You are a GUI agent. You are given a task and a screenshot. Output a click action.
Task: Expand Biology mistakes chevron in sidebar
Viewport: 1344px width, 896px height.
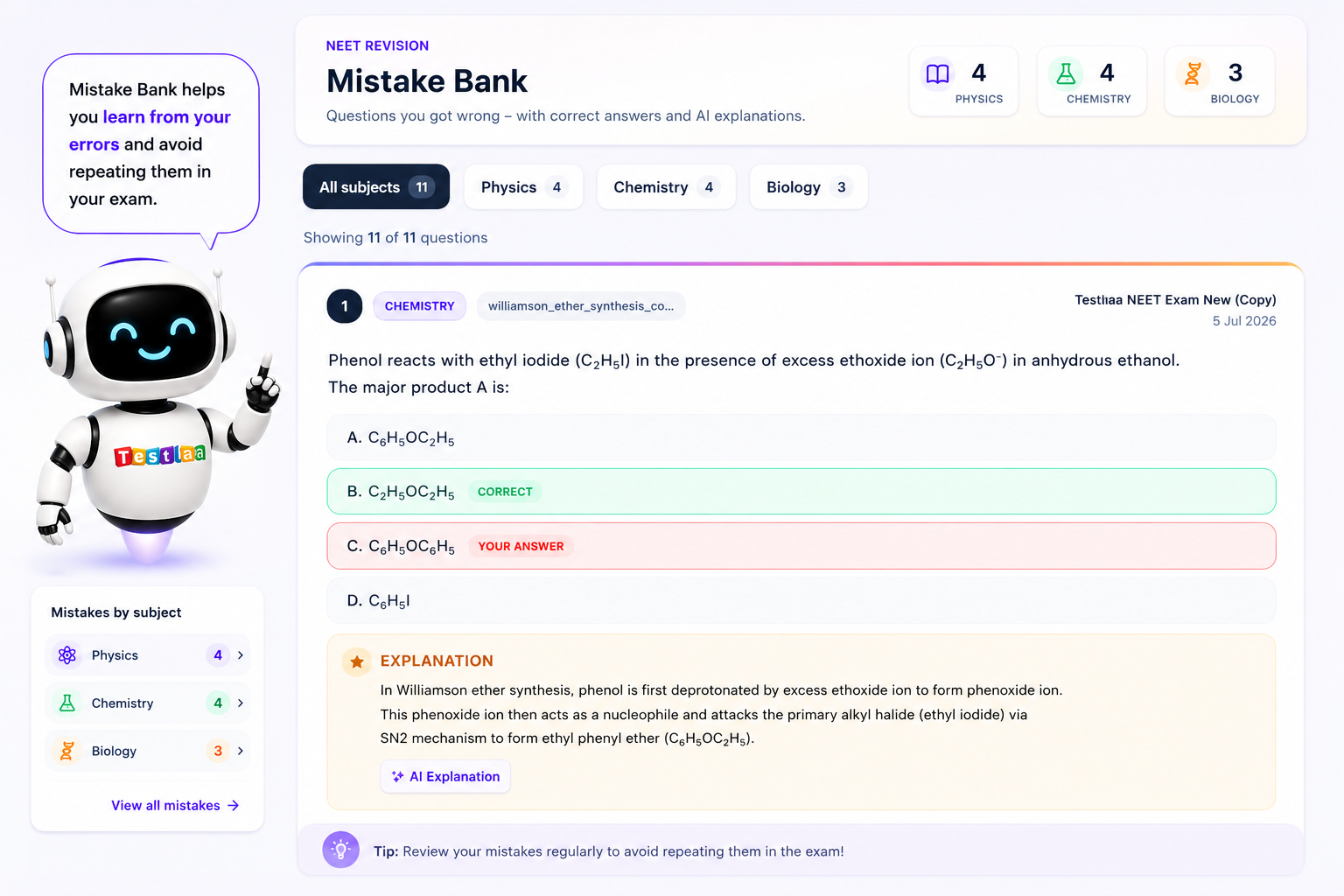[241, 751]
